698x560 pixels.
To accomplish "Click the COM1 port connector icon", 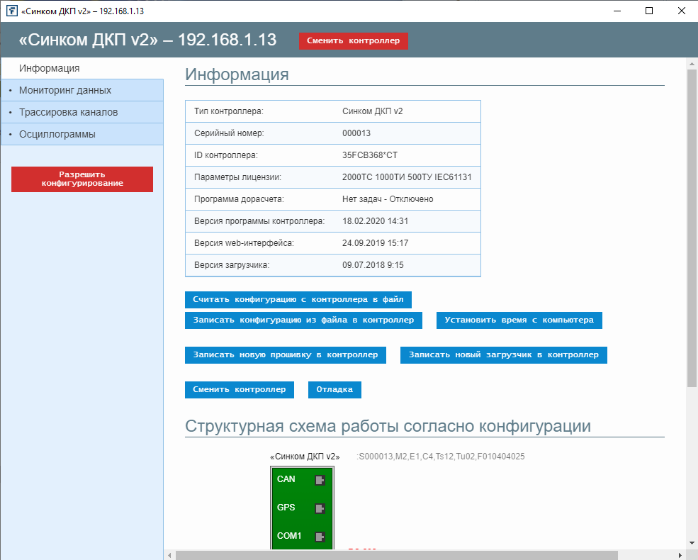I will click(320, 537).
